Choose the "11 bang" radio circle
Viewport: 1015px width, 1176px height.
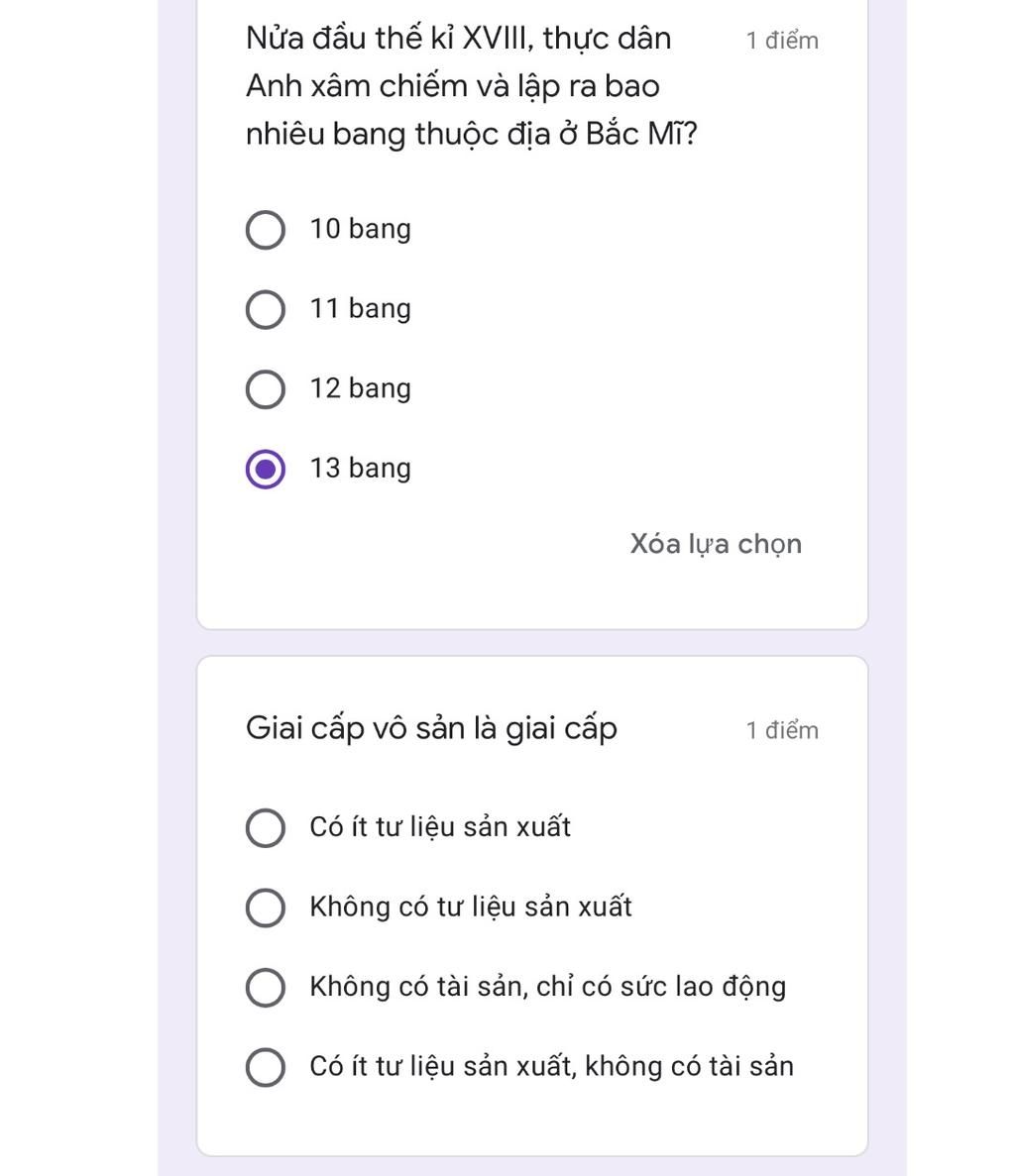point(265,309)
